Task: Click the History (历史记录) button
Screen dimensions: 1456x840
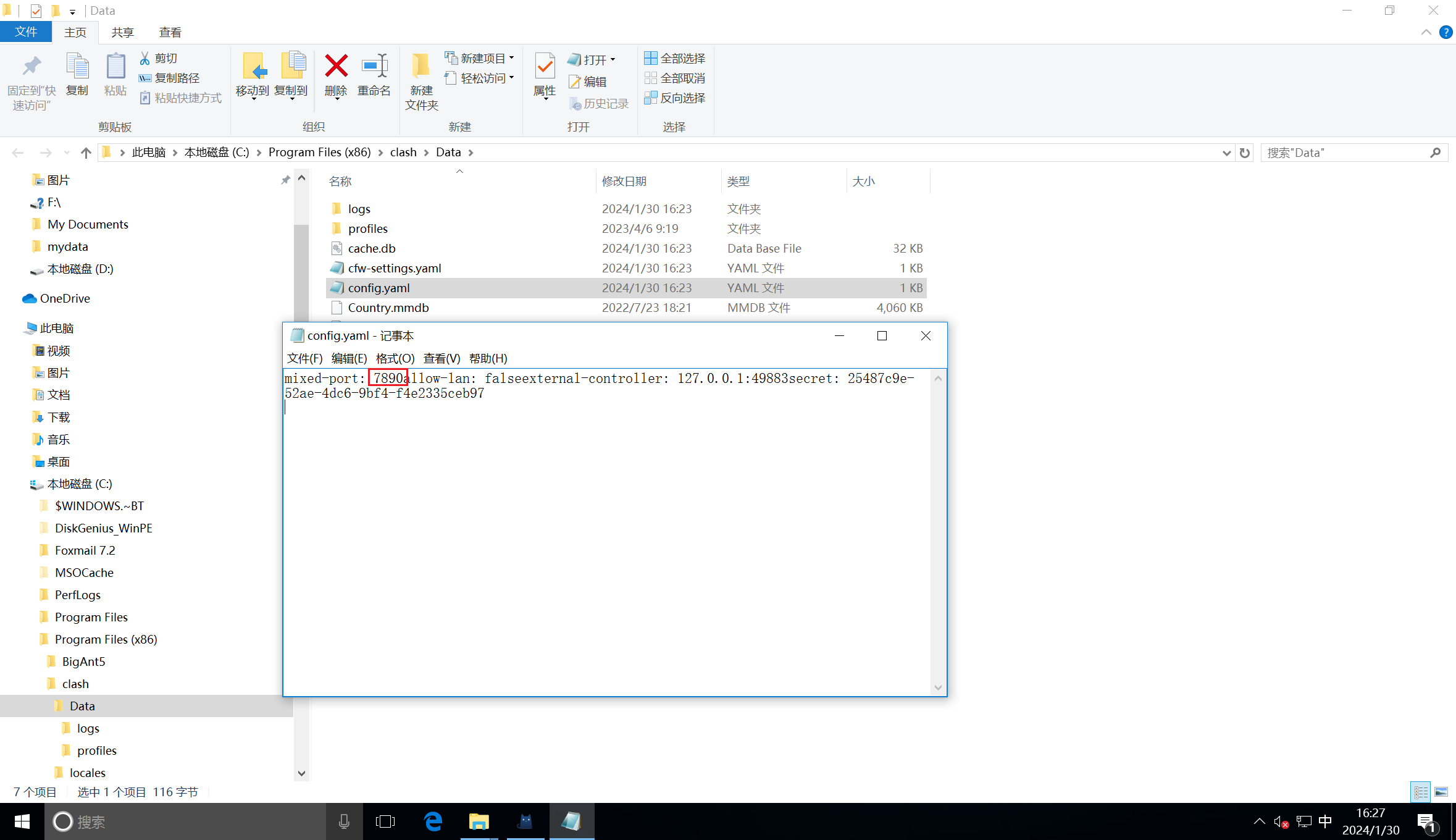Action: pos(598,104)
